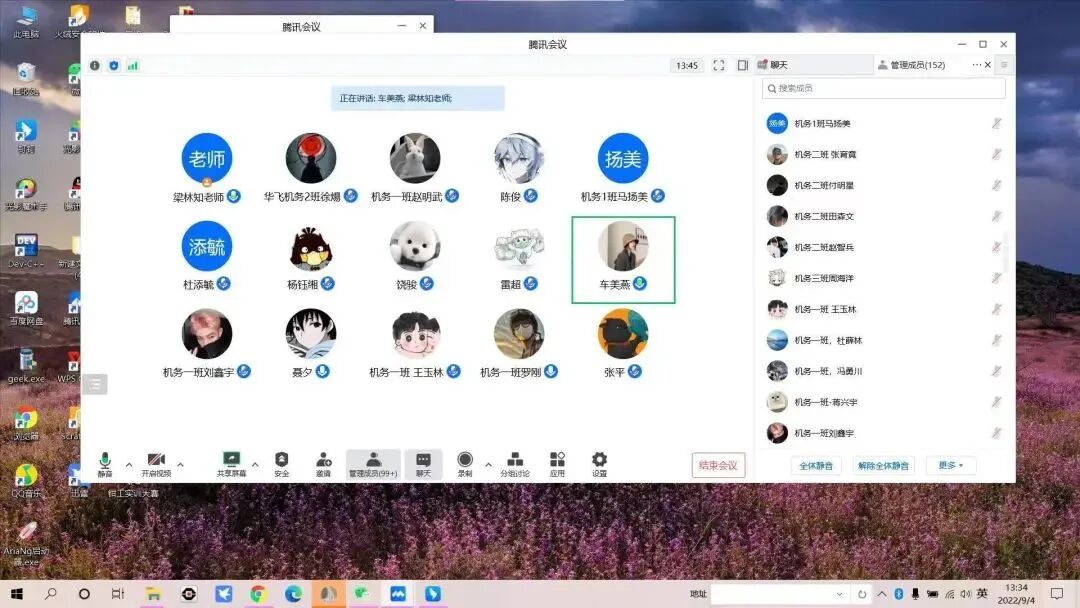Select 车美燕 highlighted video tile
The height and width of the screenshot is (608, 1080).
[623, 260]
